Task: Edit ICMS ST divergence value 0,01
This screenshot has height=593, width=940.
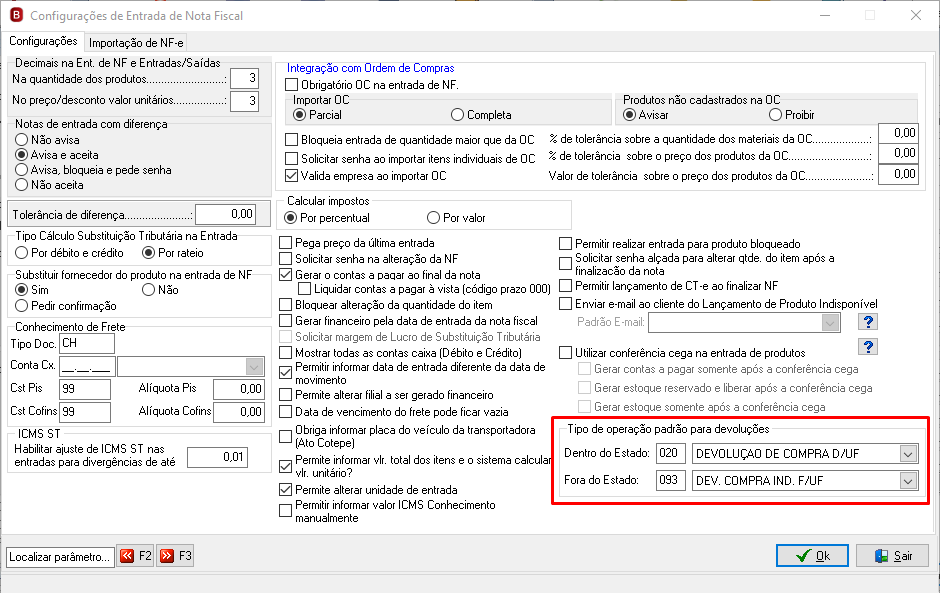Action: [x=217, y=457]
